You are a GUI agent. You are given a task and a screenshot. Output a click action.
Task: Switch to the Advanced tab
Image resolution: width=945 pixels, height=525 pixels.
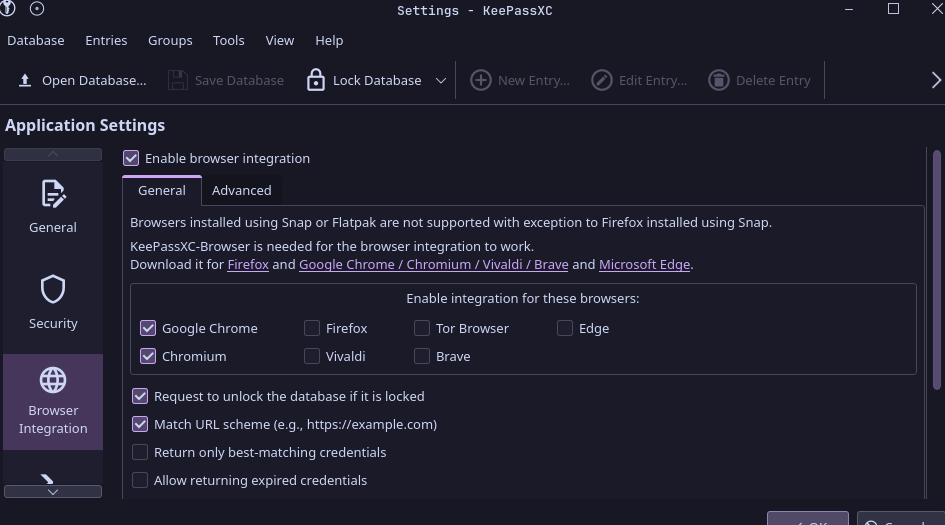tap(242, 190)
